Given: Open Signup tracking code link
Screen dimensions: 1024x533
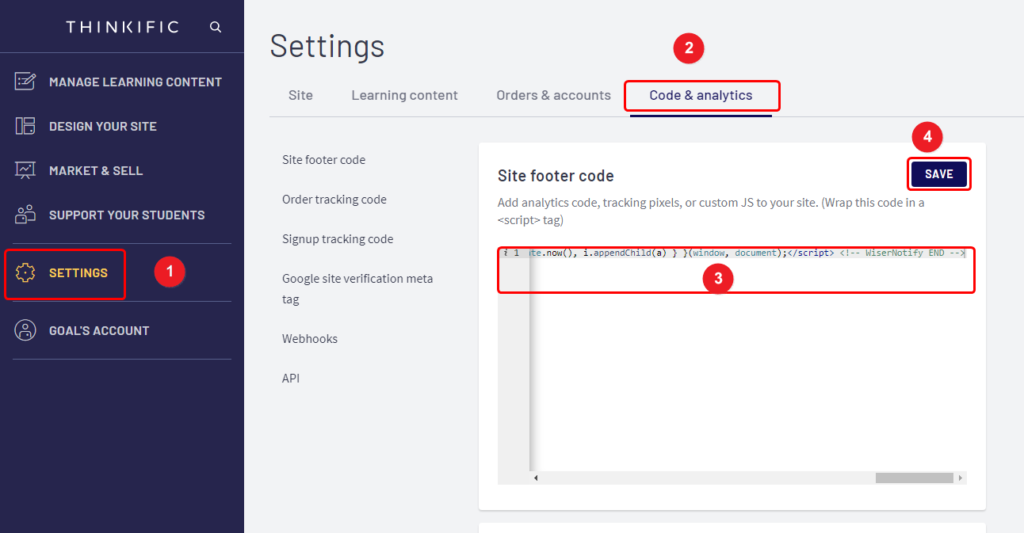Looking at the screenshot, I should coord(337,239).
